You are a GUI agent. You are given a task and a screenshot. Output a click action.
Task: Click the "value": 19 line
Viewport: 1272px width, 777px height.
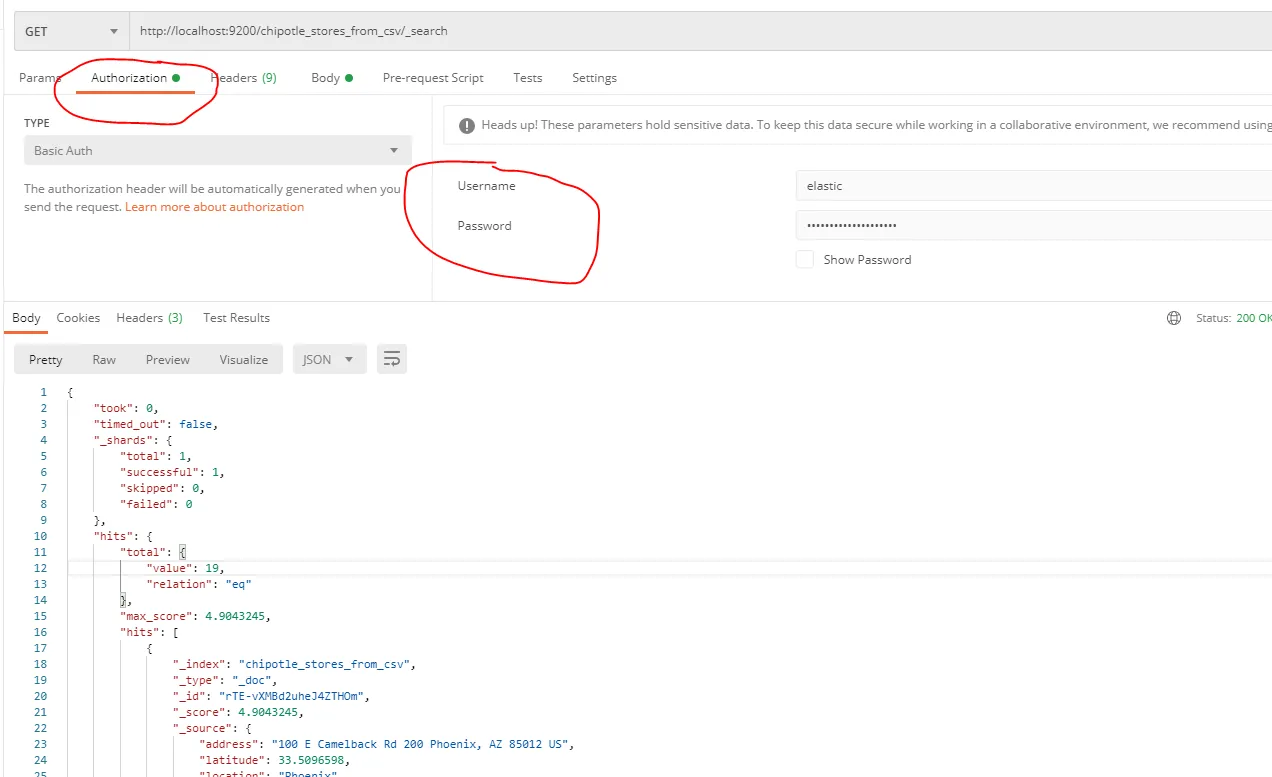tap(186, 568)
